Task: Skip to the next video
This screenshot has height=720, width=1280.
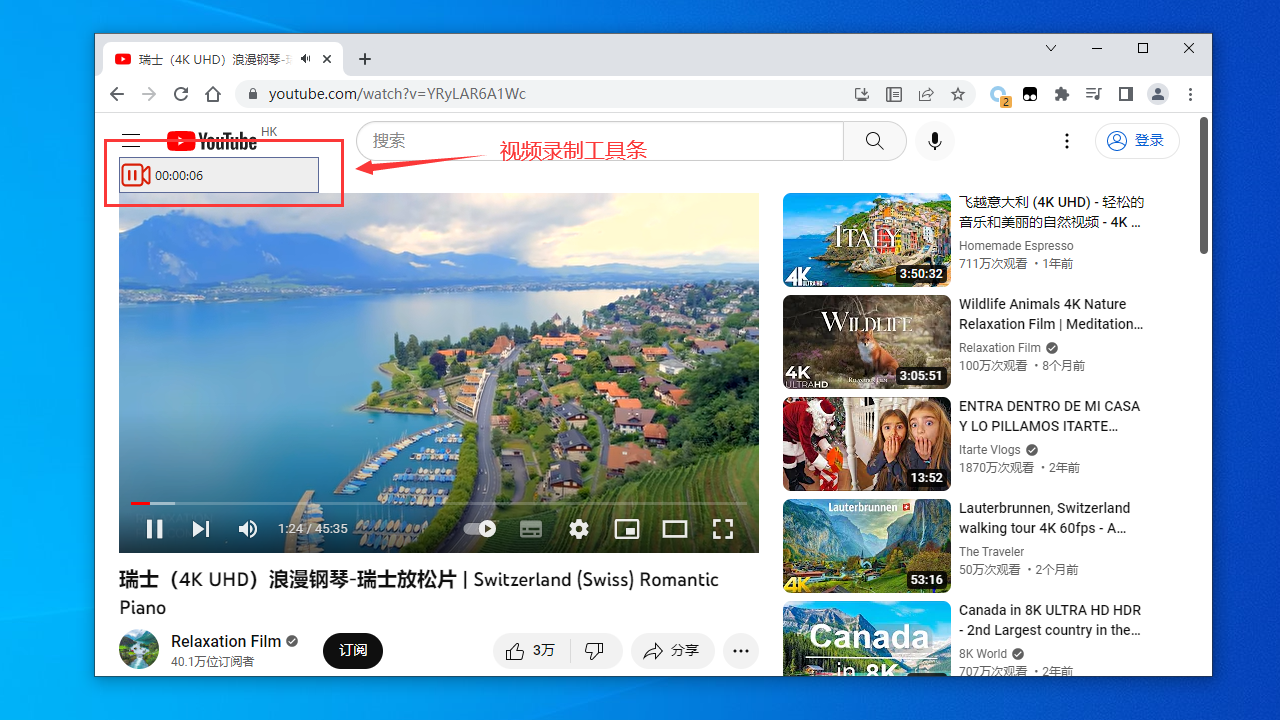Action: point(200,528)
